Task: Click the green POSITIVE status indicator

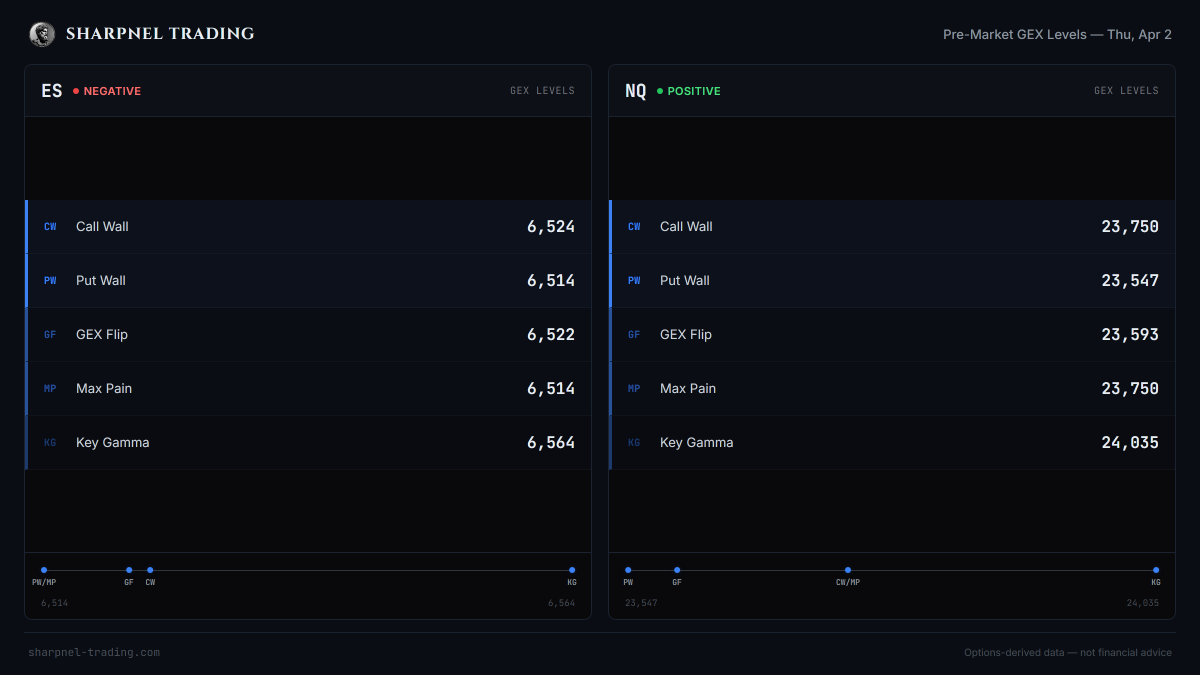Action: pyautogui.click(x=689, y=91)
